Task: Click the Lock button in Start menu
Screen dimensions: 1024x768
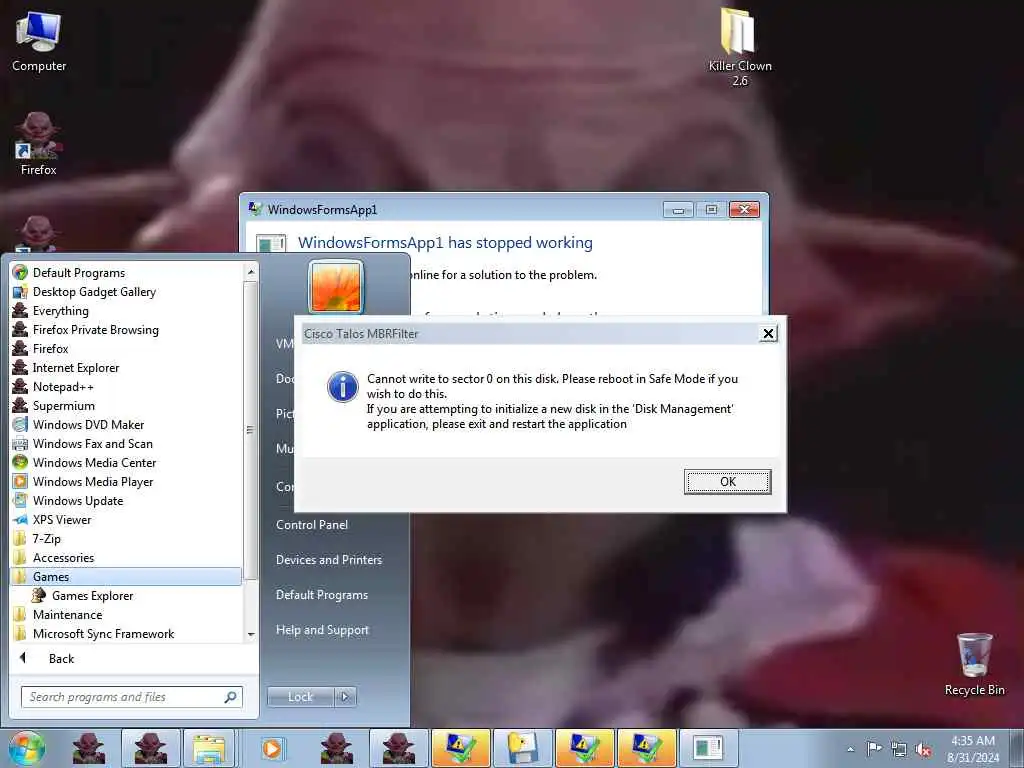Action: point(300,697)
